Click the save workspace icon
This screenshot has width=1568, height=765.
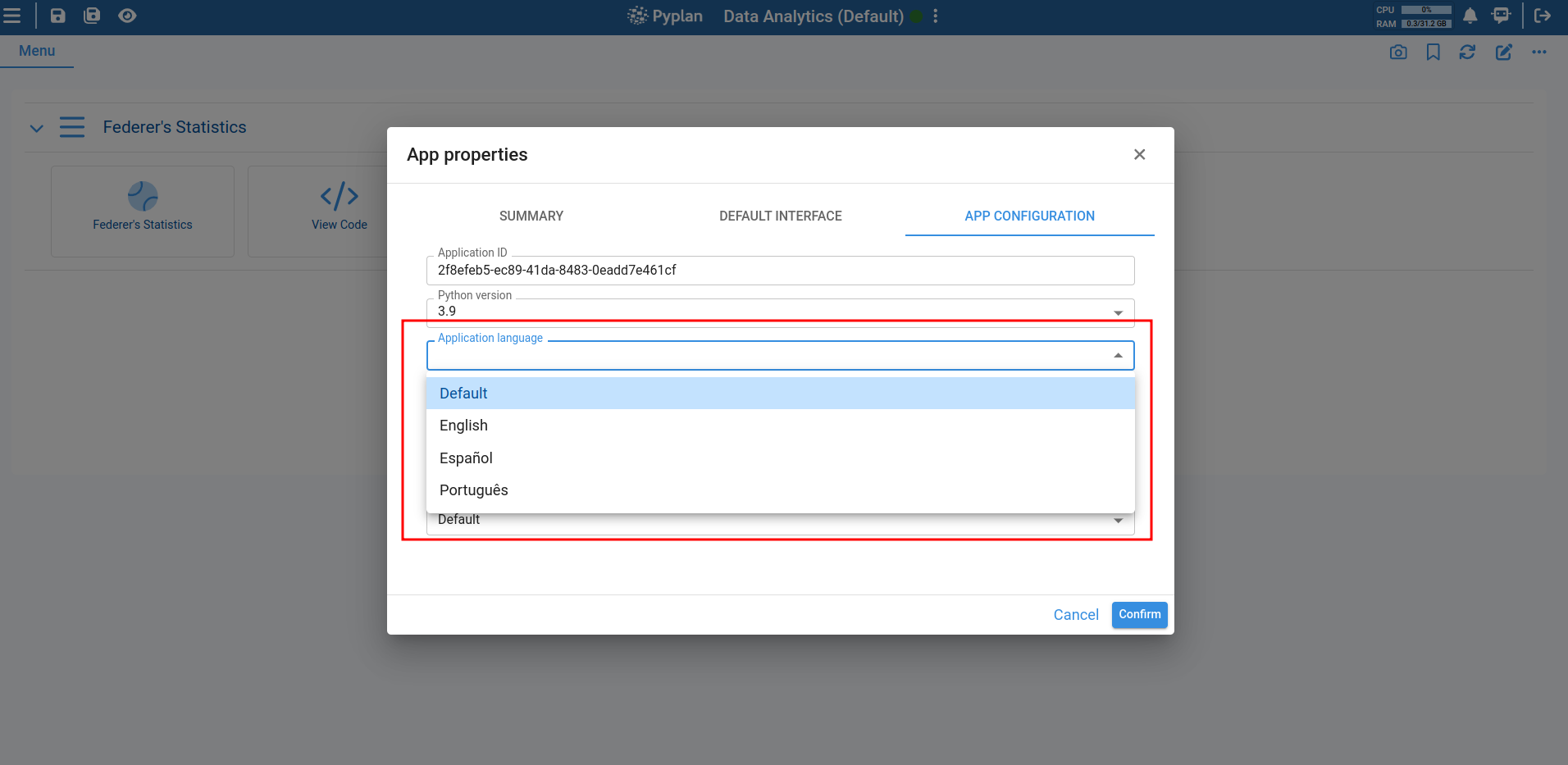[x=57, y=15]
